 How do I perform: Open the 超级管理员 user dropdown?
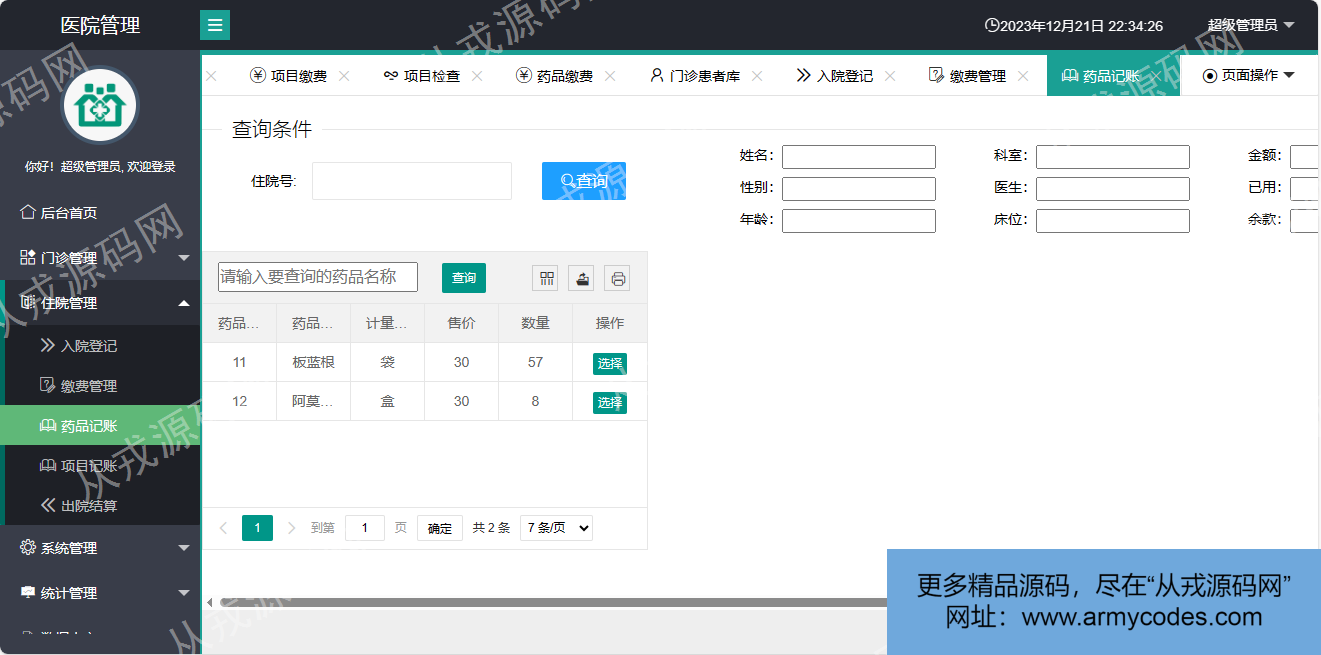pos(1250,25)
